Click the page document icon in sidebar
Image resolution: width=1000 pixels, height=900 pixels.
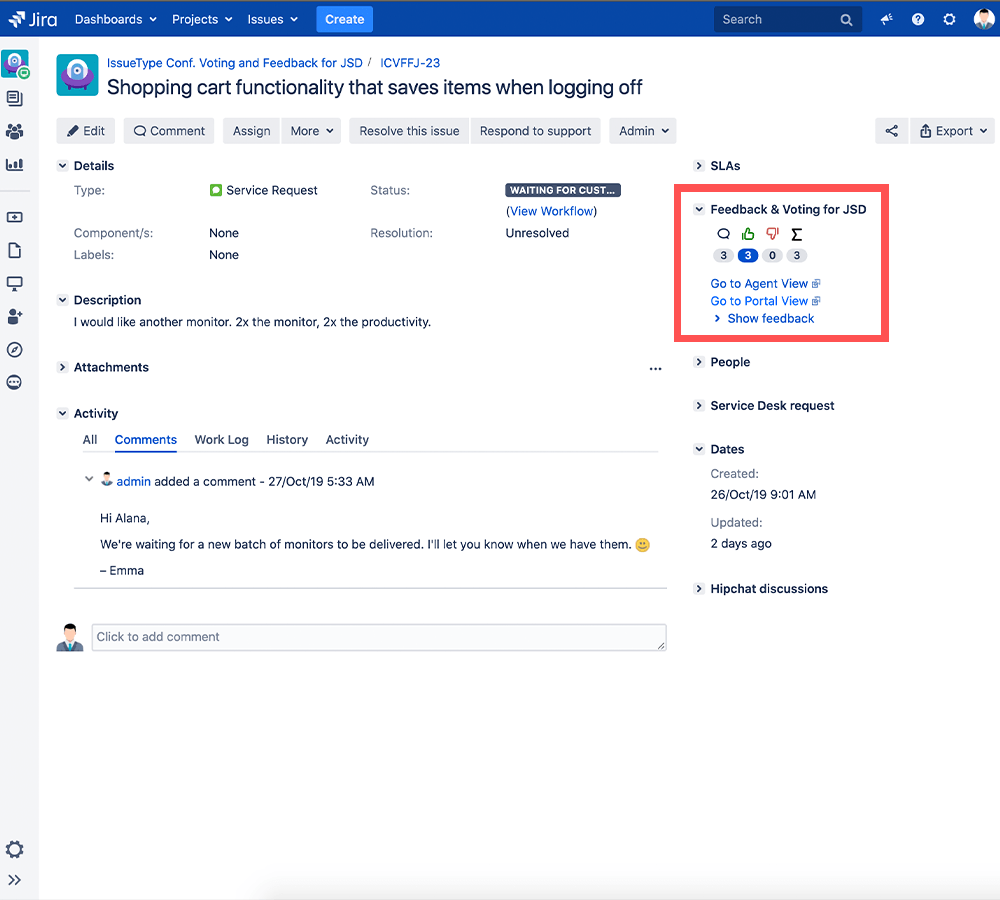(15, 250)
